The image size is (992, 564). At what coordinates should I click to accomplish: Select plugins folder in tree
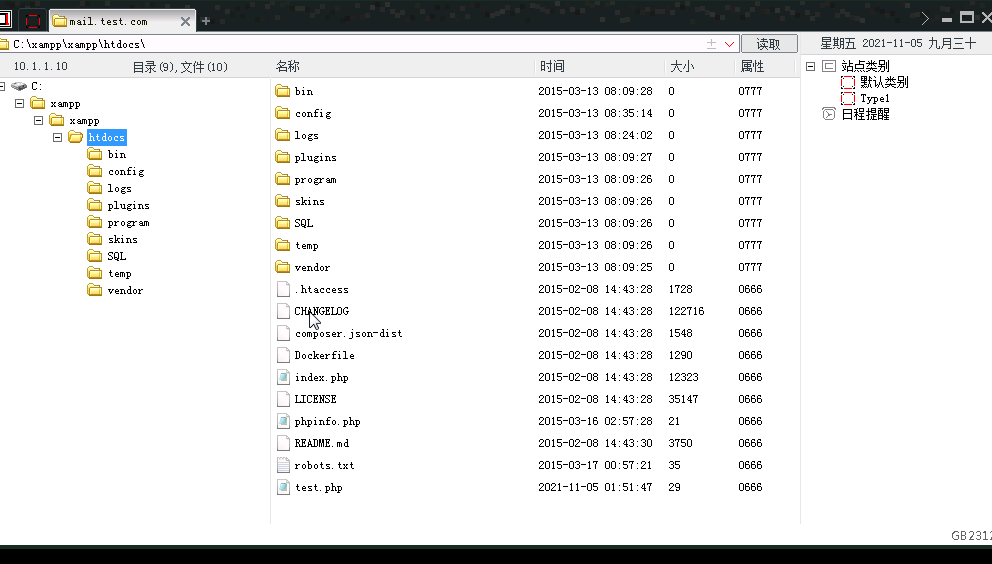(x=128, y=206)
